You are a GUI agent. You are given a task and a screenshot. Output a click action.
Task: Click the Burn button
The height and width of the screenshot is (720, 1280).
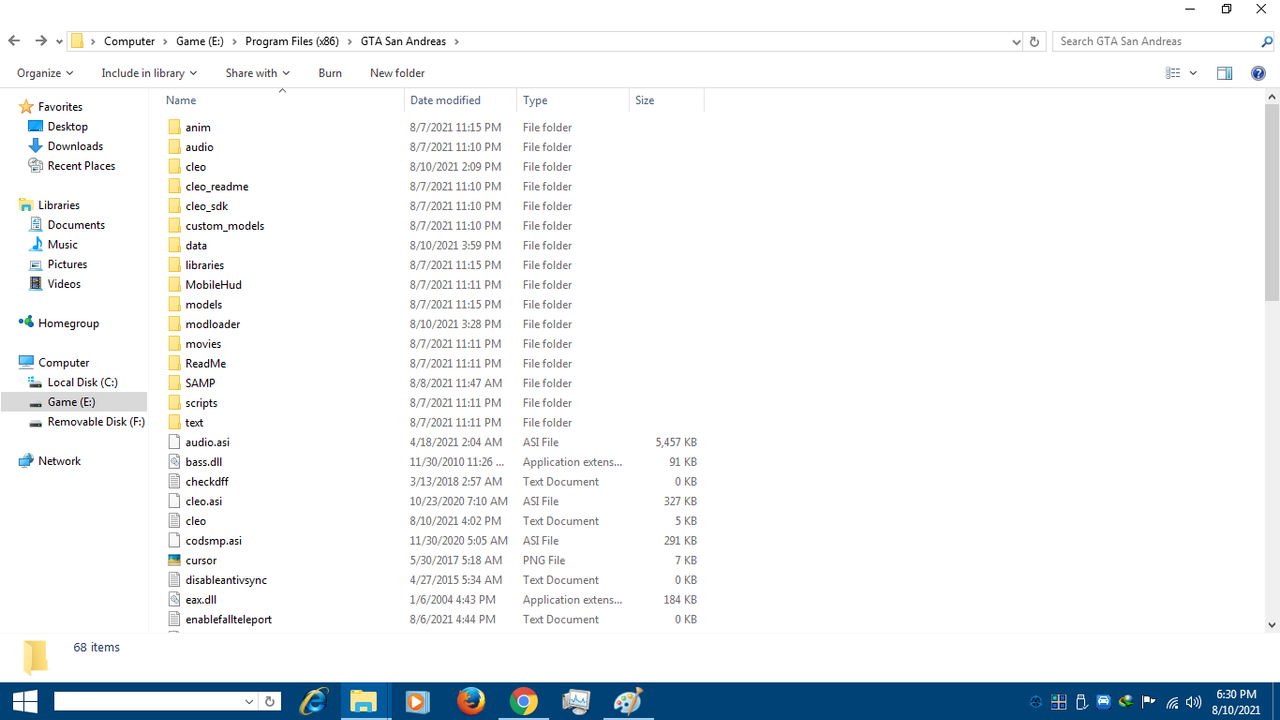330,73
